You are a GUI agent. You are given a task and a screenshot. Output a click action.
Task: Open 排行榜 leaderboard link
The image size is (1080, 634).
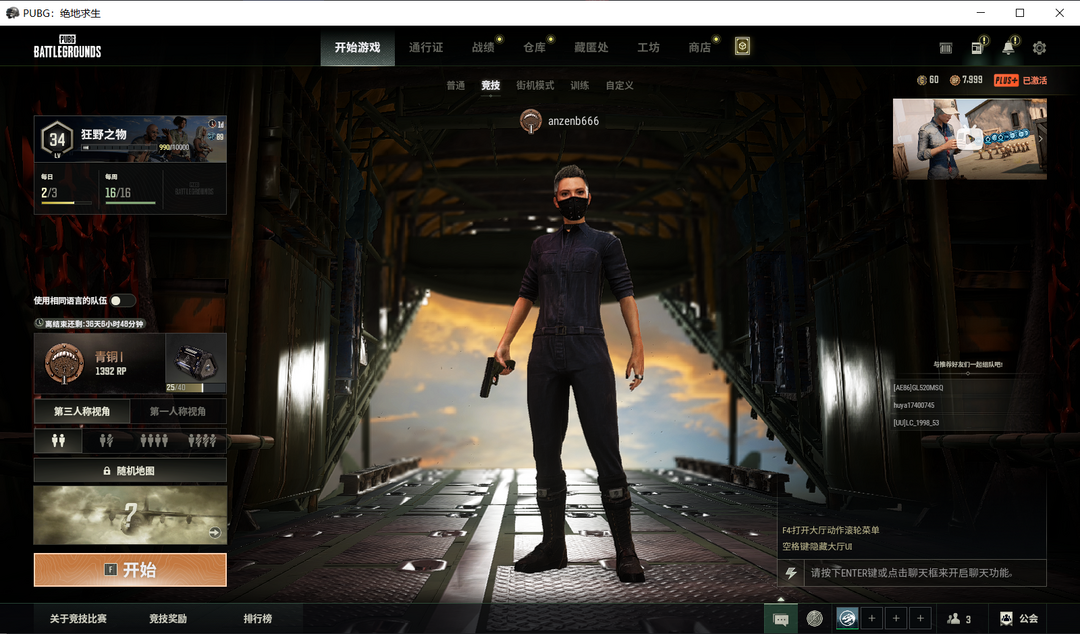point(258,619)
